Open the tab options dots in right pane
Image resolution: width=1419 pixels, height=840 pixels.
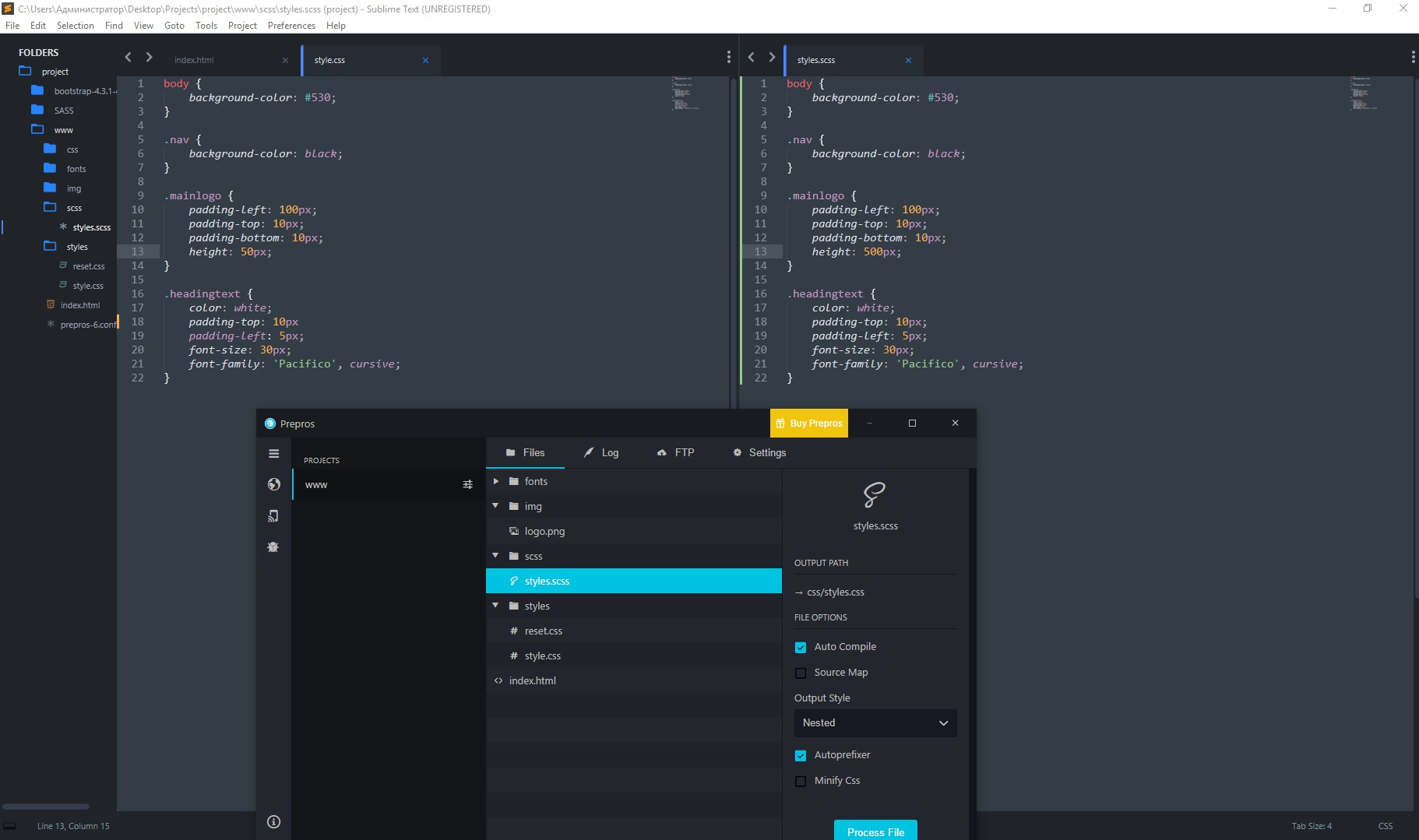(1413, 57)
